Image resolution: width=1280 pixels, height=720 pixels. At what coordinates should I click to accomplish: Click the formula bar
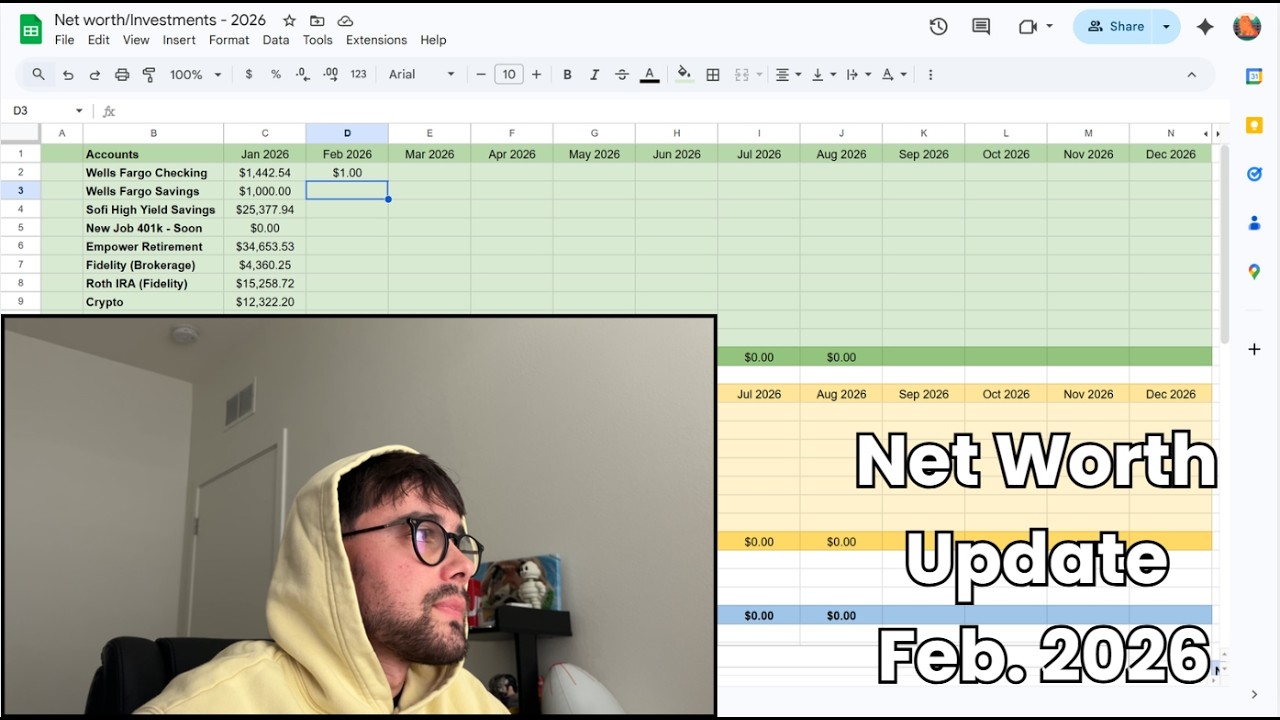670,111
